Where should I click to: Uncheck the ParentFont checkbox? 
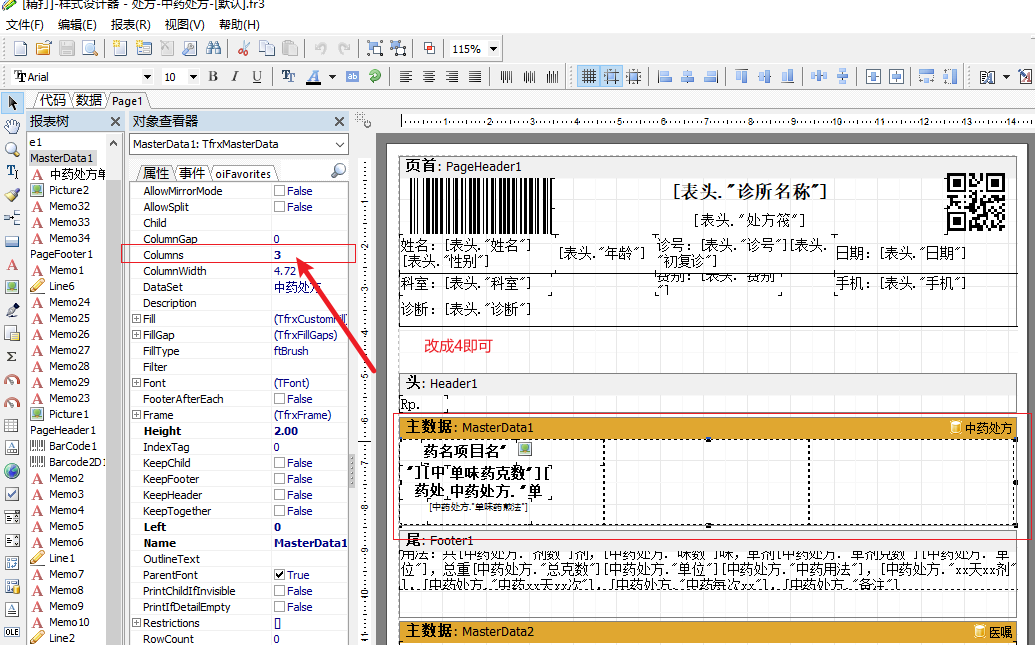click(x=280, y=575)
